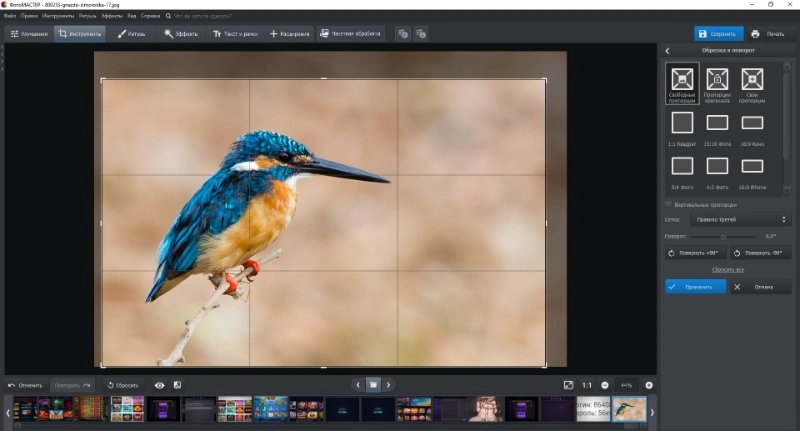
Task: Click the Применить button
Action: [695, 287]
